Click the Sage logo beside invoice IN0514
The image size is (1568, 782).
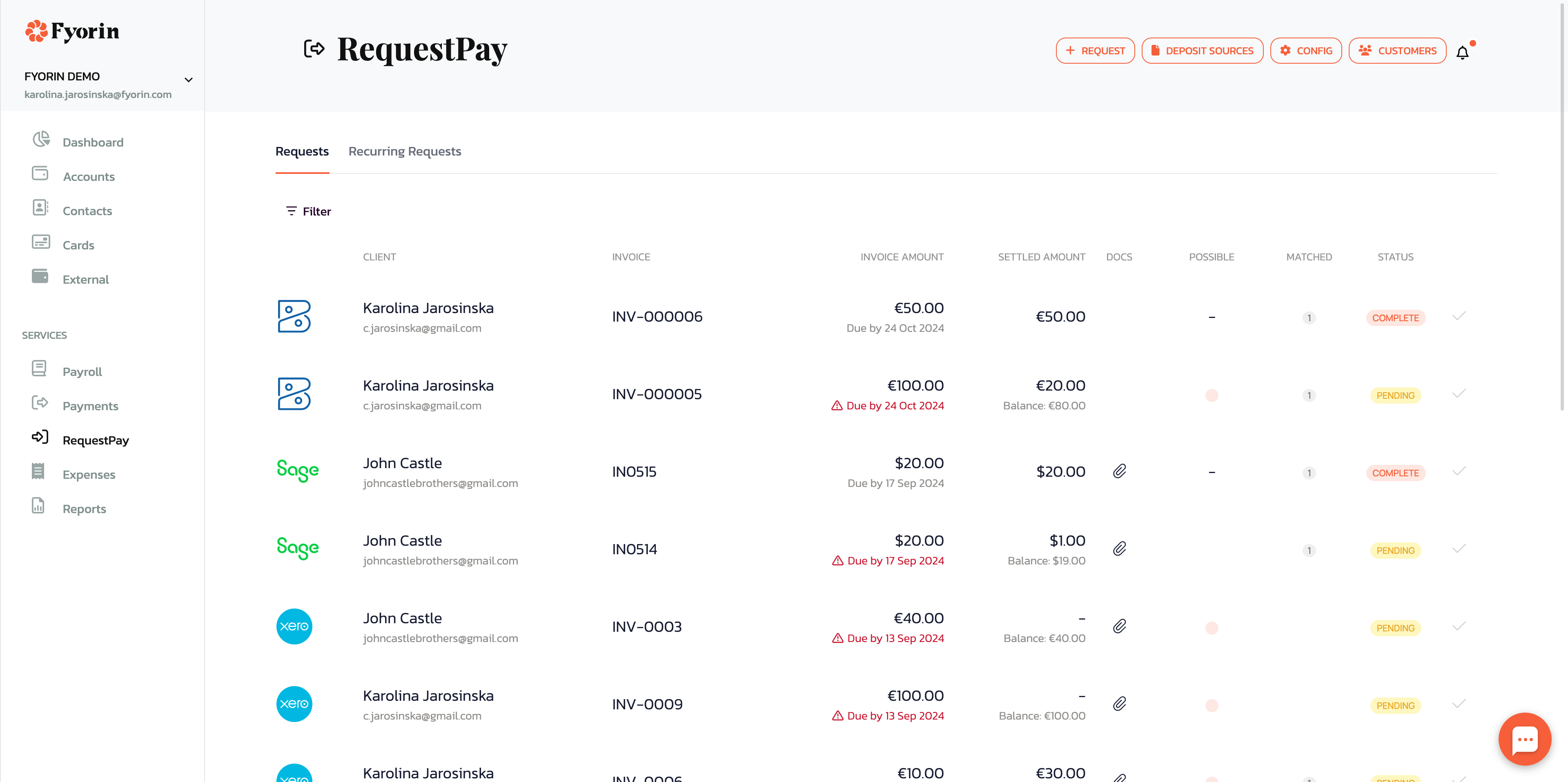point(298,549)
